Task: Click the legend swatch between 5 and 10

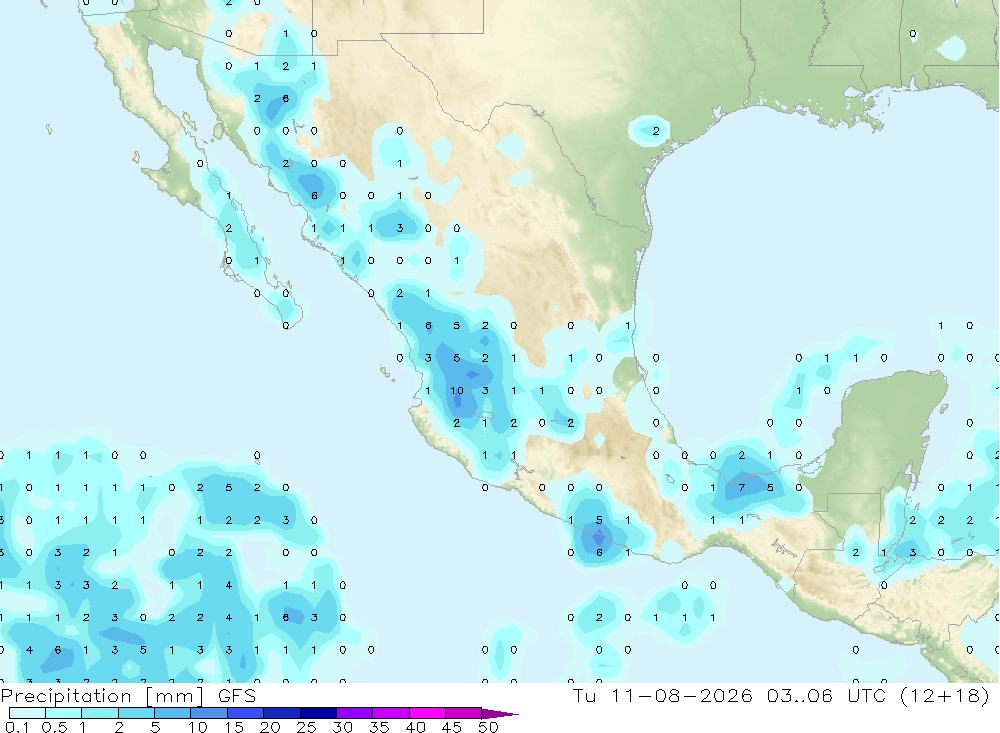Action: (x=173, y=713)
